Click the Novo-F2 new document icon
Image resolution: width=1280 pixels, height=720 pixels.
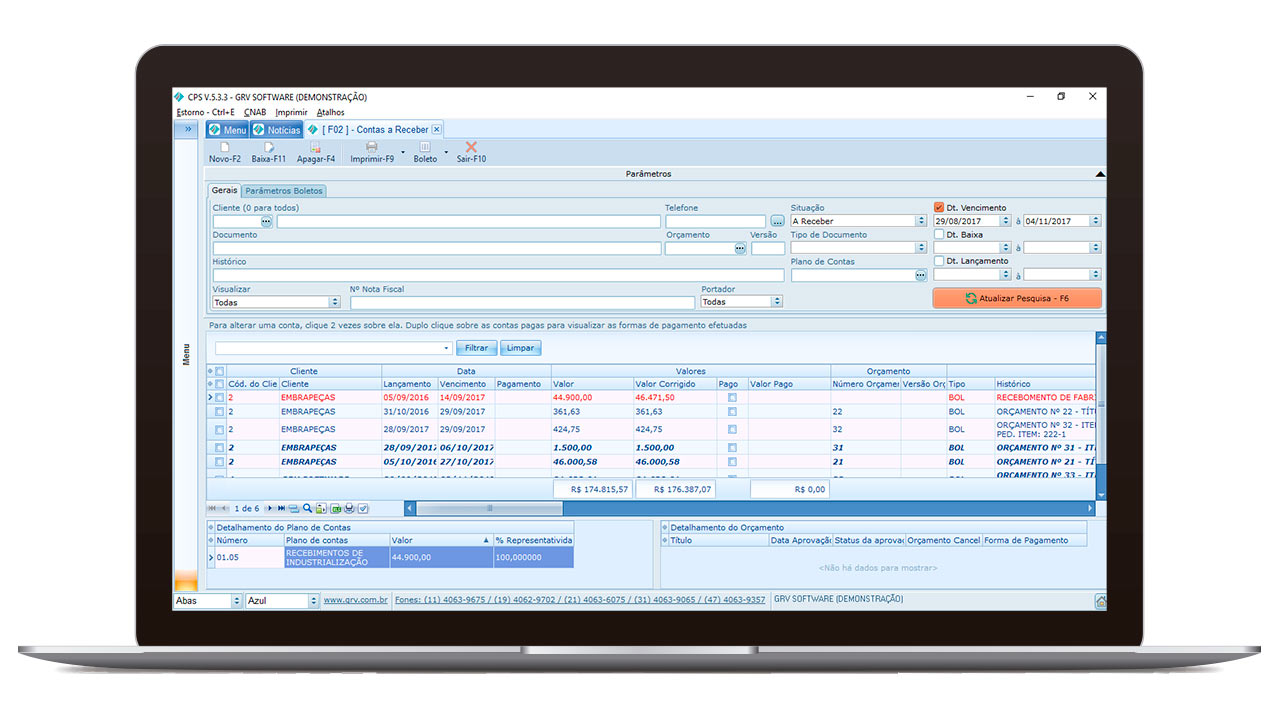[x=224, y=147]
